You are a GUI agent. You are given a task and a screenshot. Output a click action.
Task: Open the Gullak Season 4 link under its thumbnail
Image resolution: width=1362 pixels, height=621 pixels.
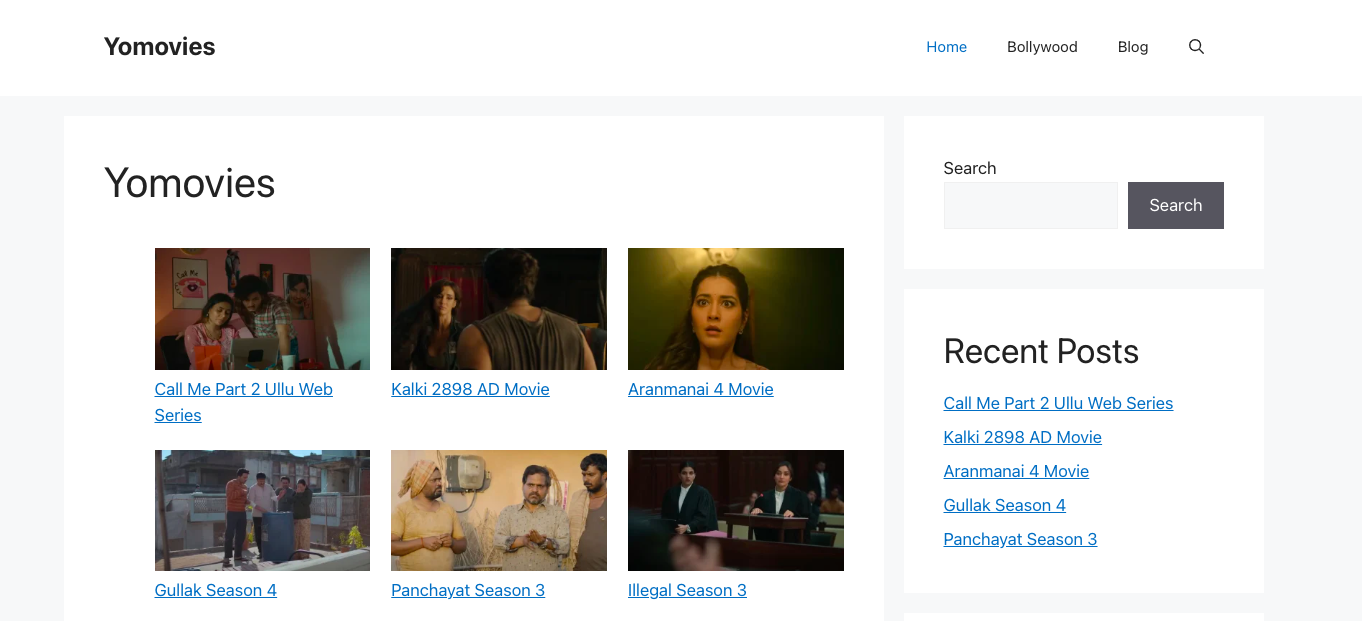click(x=216, y=590)
